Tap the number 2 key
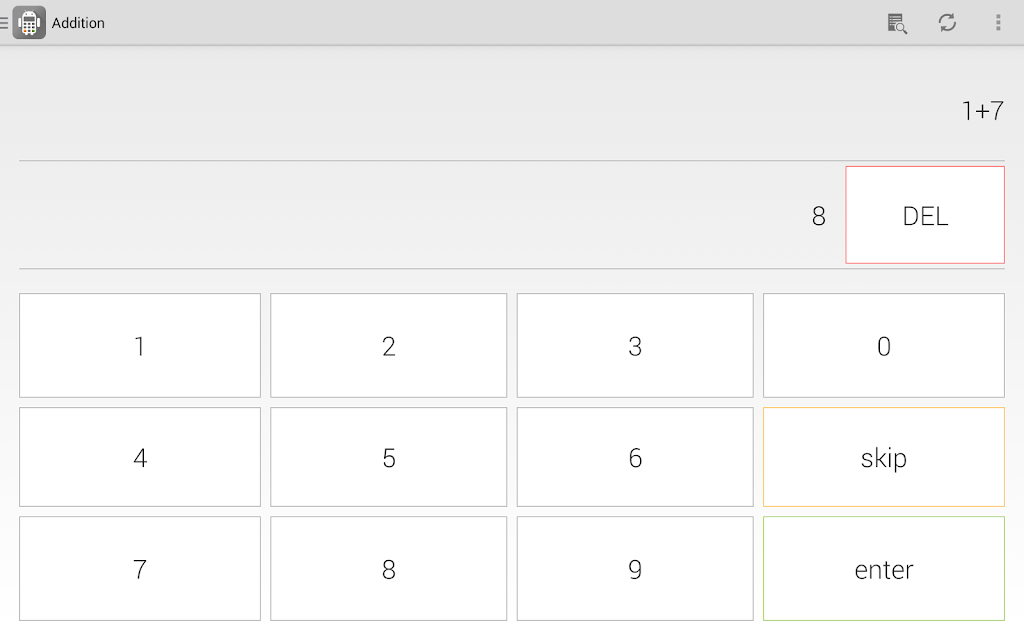This screenshot has height=640, width=1024. click(389, 345)
